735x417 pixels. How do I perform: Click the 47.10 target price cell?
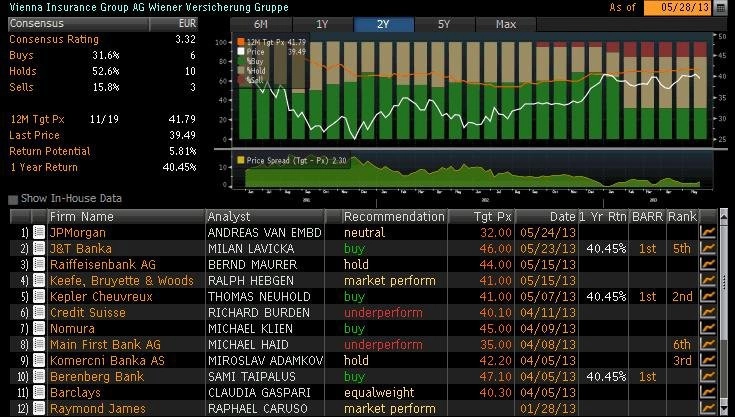[x=495, y=376]
